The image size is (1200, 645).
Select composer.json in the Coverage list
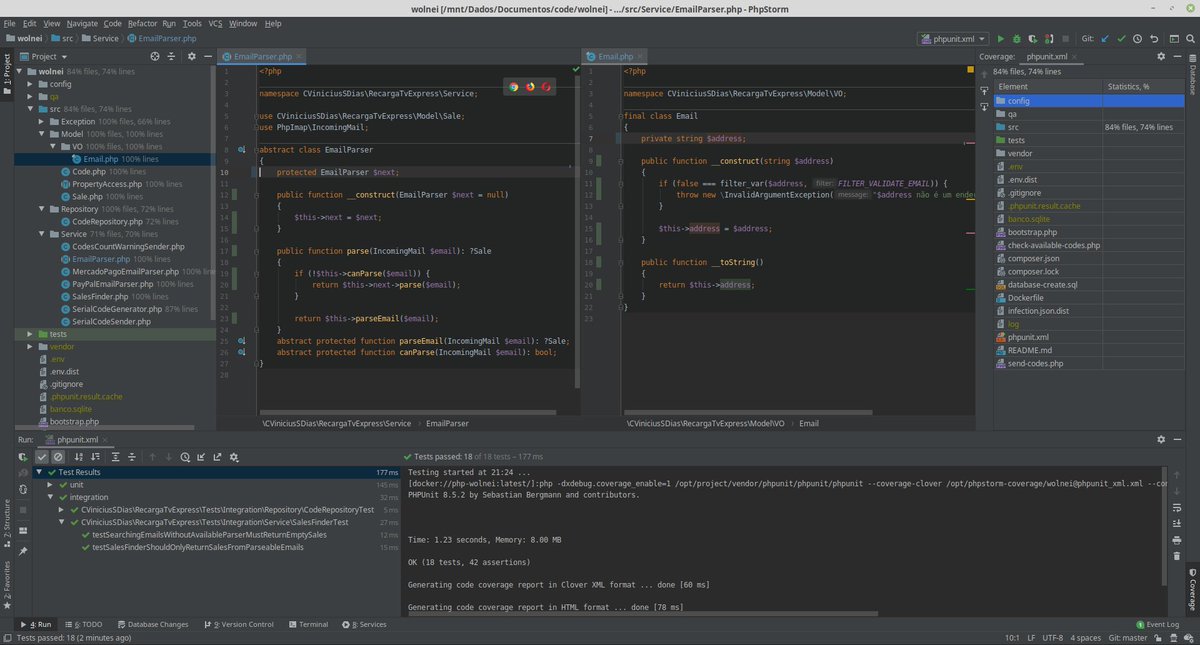point(1033,258)
